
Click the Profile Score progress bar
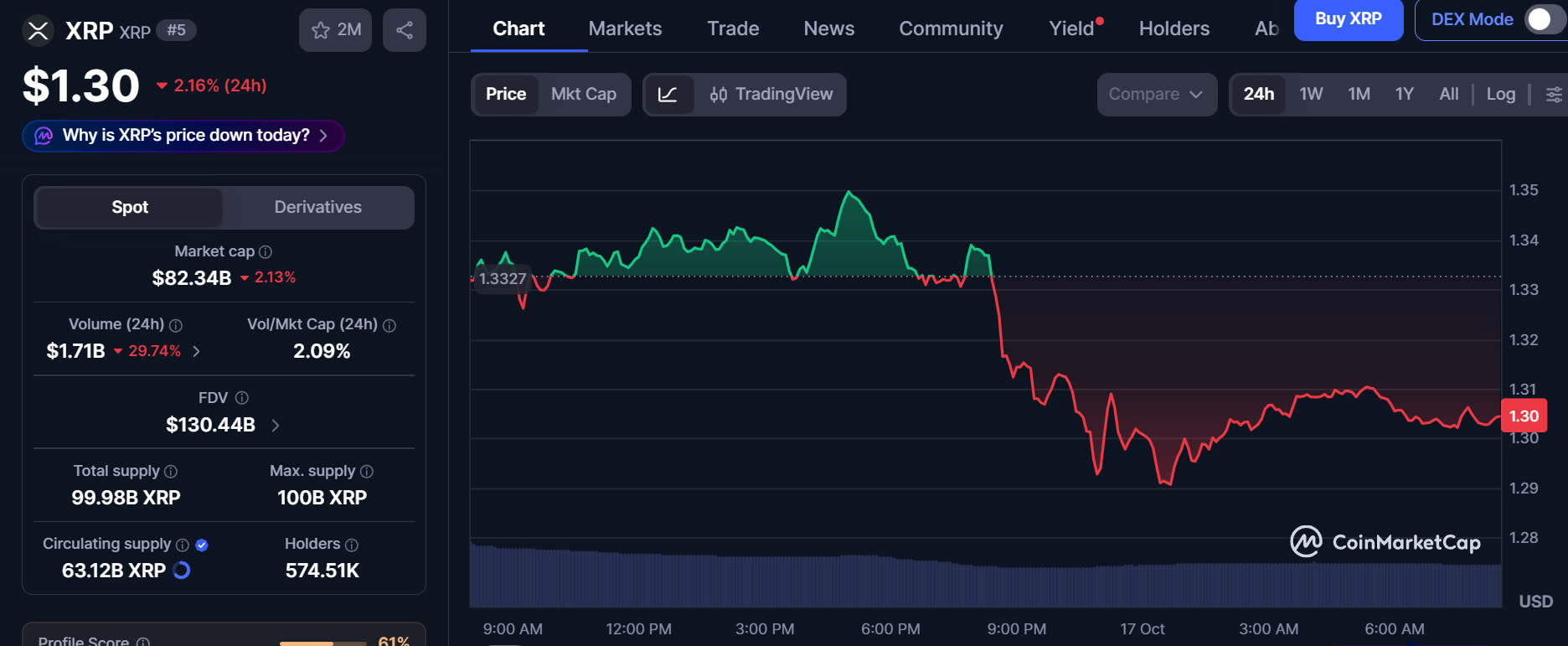pos(323,643)
